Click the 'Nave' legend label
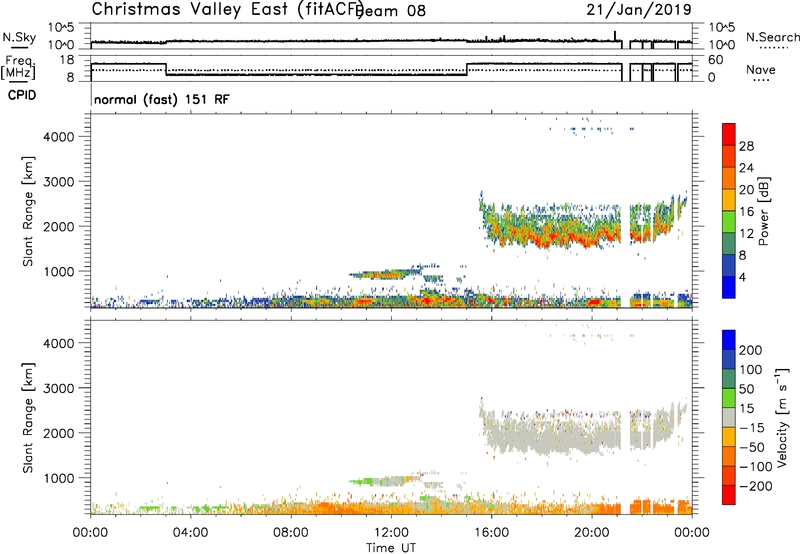The width and height of the screenshot is (800, 554). point(760,70)
